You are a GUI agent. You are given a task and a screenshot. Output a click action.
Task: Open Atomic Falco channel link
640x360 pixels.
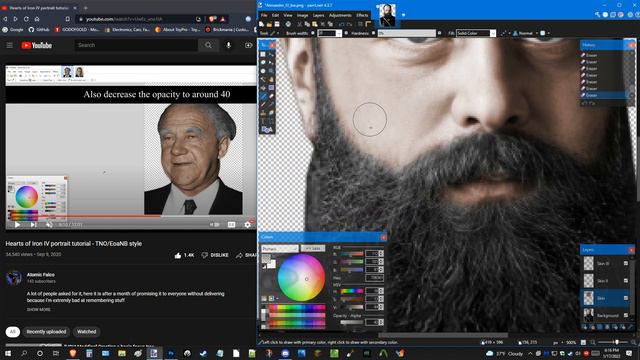tap(40, 275)
